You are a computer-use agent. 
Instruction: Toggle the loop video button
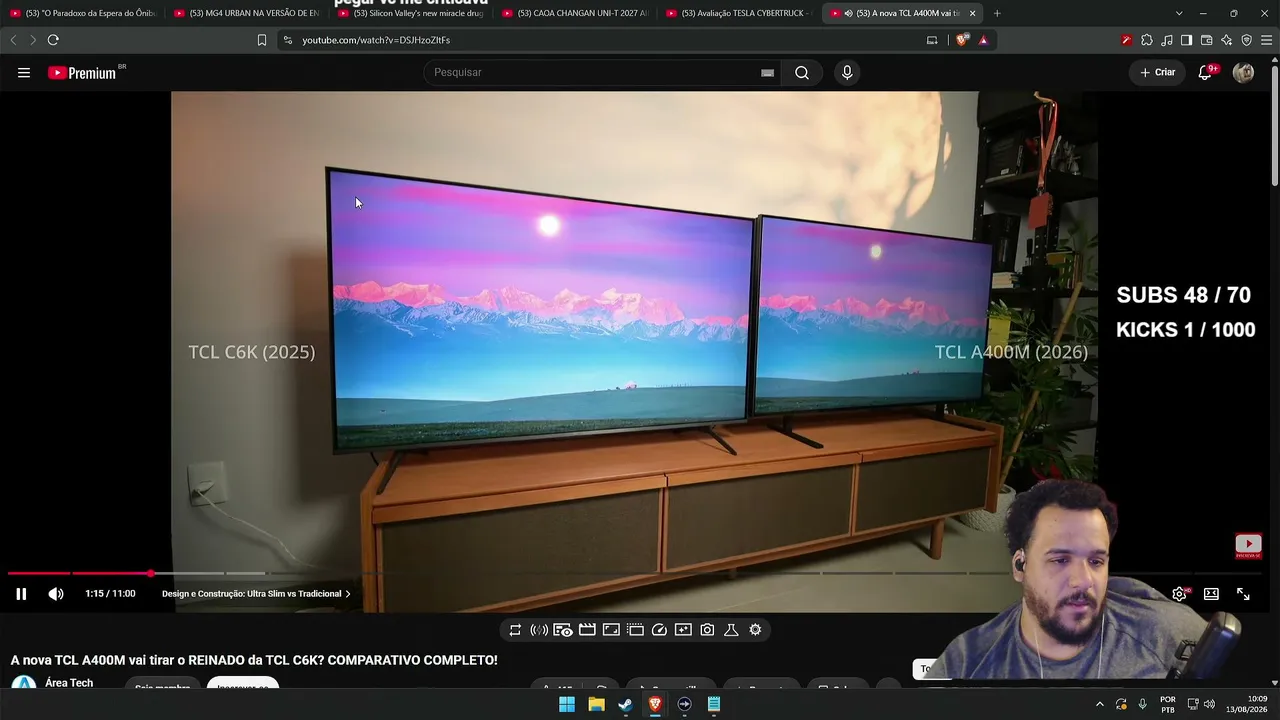pyautogui.click(x=515, y=630)
